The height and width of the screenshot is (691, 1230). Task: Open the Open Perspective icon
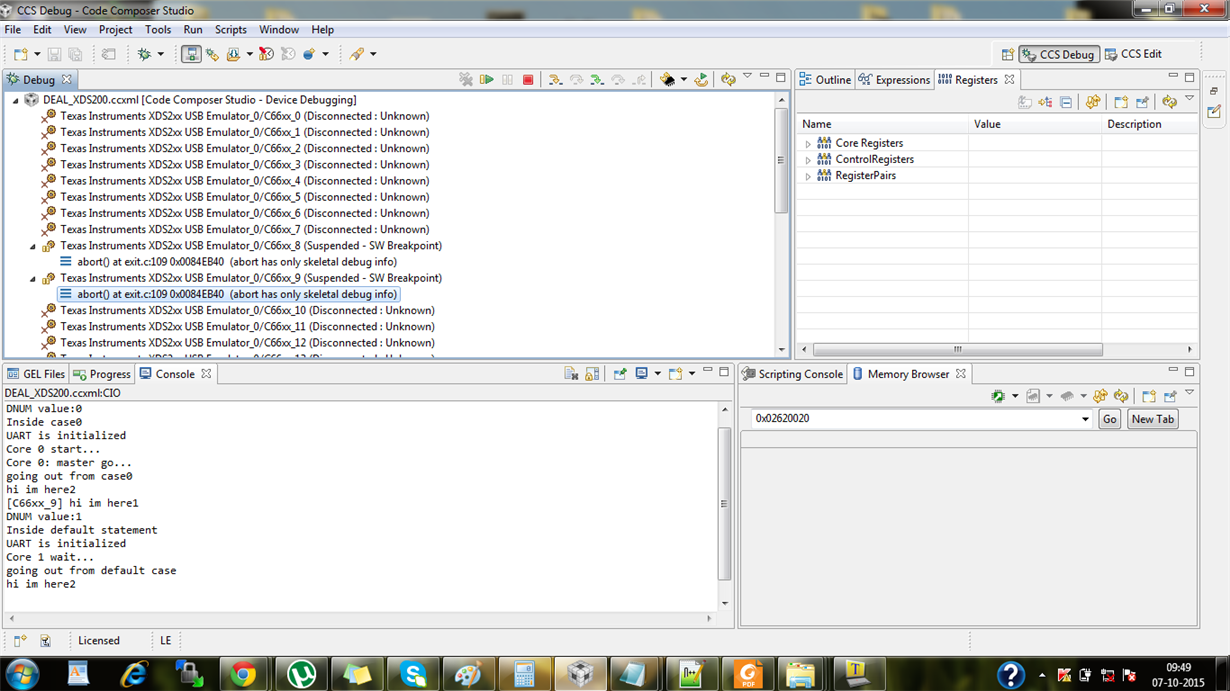[x=1007, y=54]
